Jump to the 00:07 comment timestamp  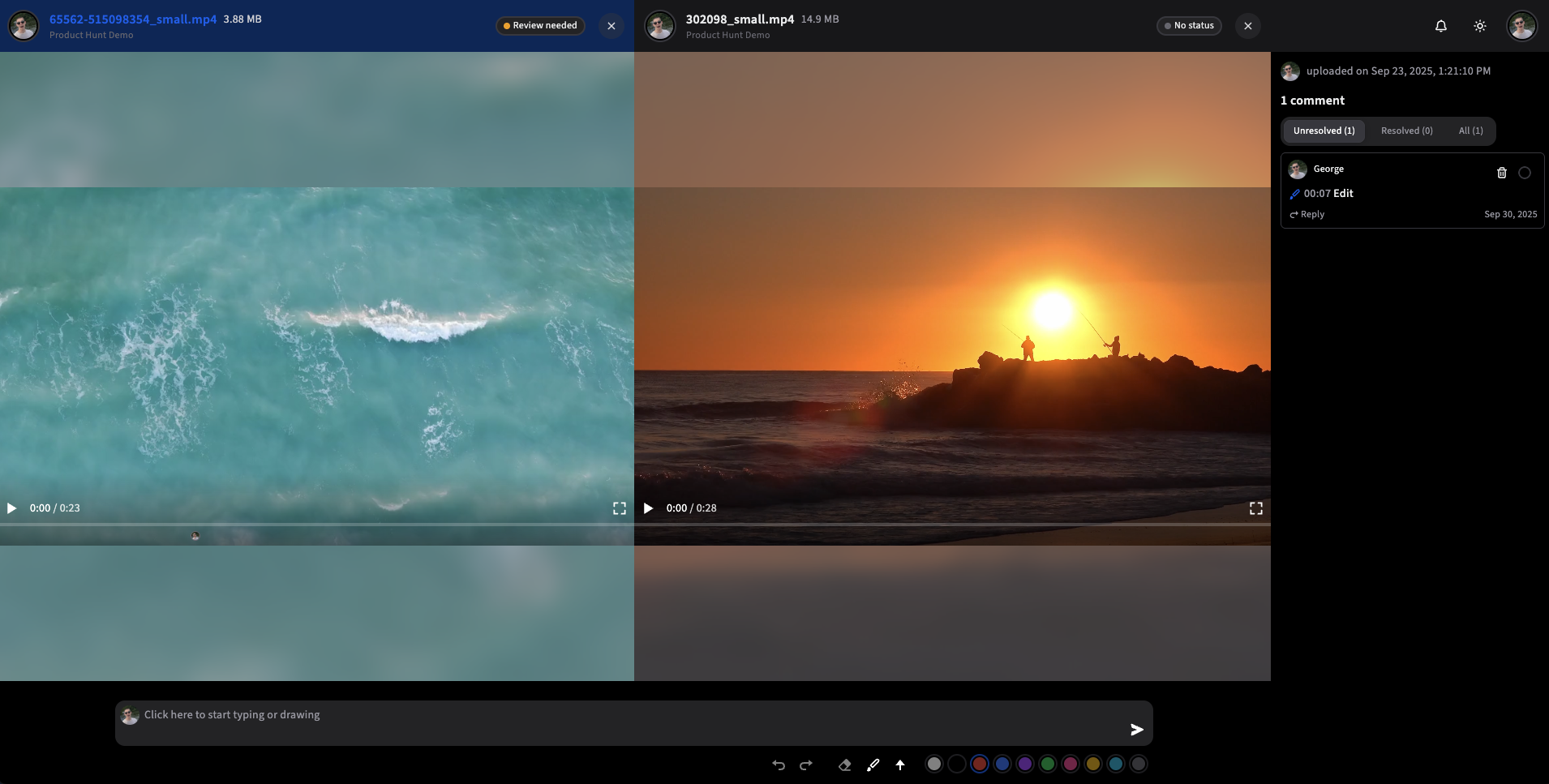[1317, 194]
